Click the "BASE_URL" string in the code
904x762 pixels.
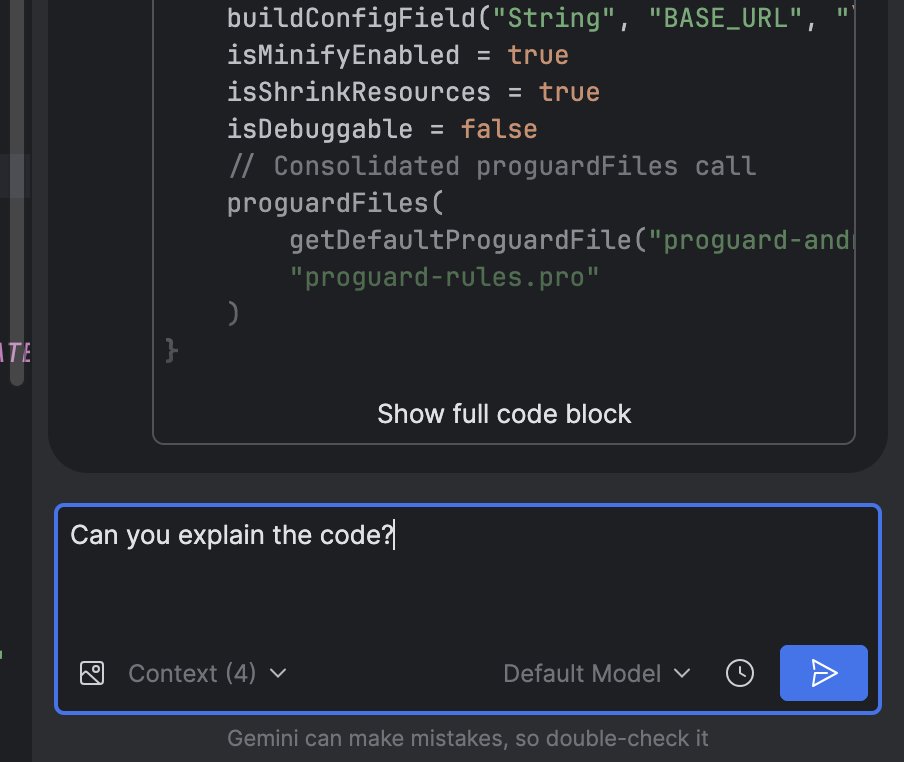[x=741, y=18]
